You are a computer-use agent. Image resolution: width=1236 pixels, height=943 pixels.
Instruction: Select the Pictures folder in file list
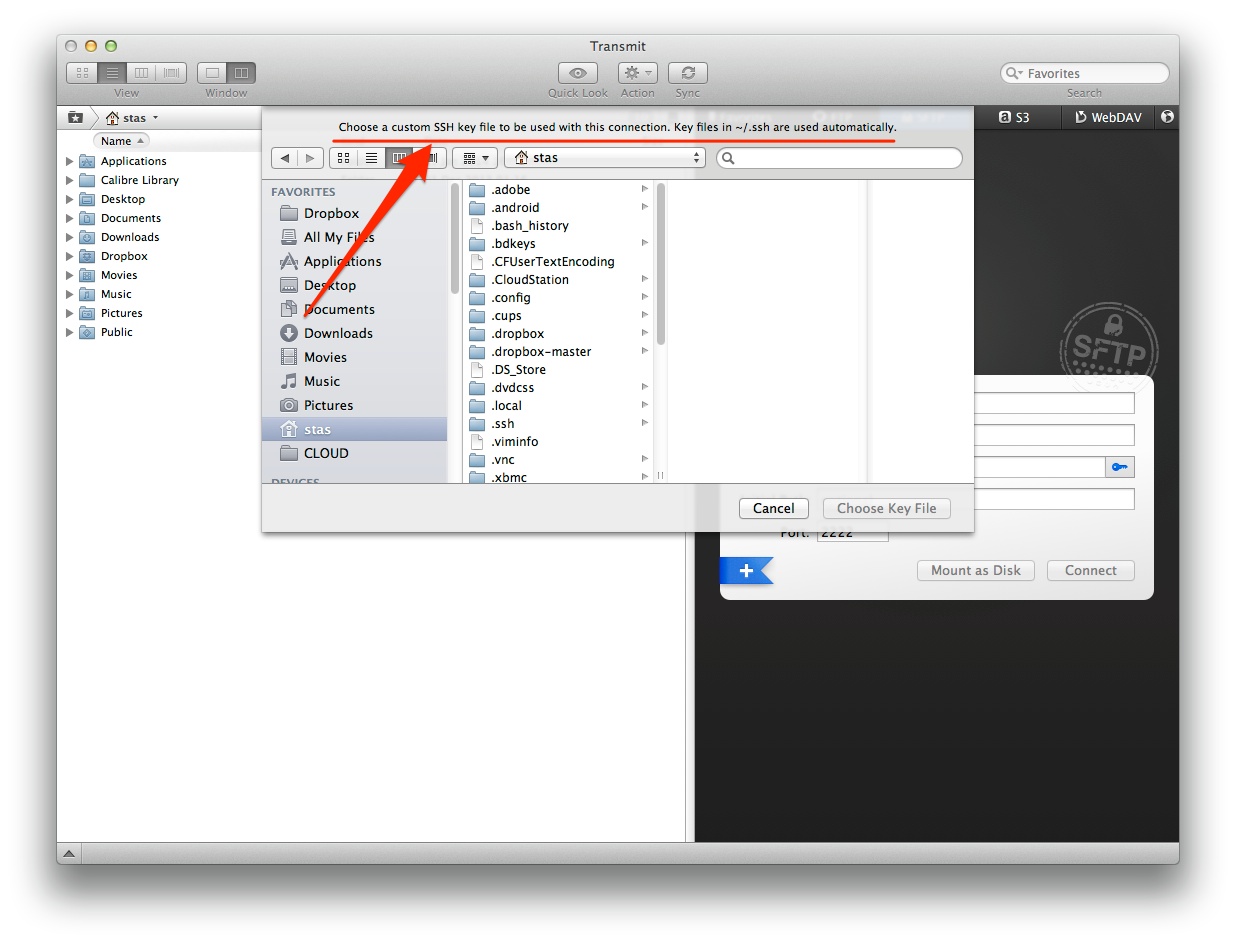(x=121, y=313)
